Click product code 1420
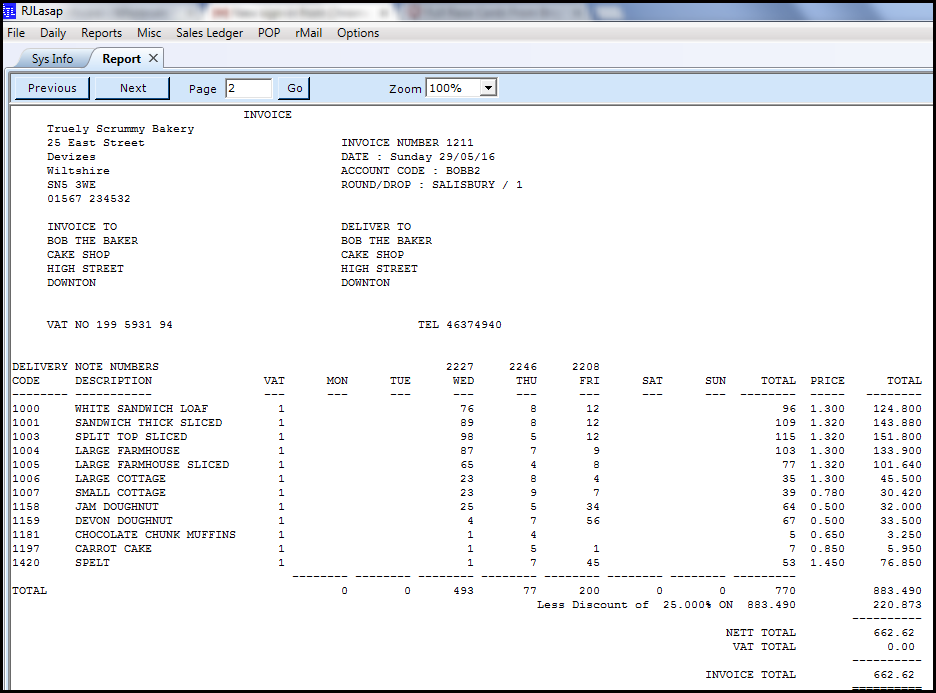The width and height of the screenshot is (936, 693). click(x=26, y=563)
